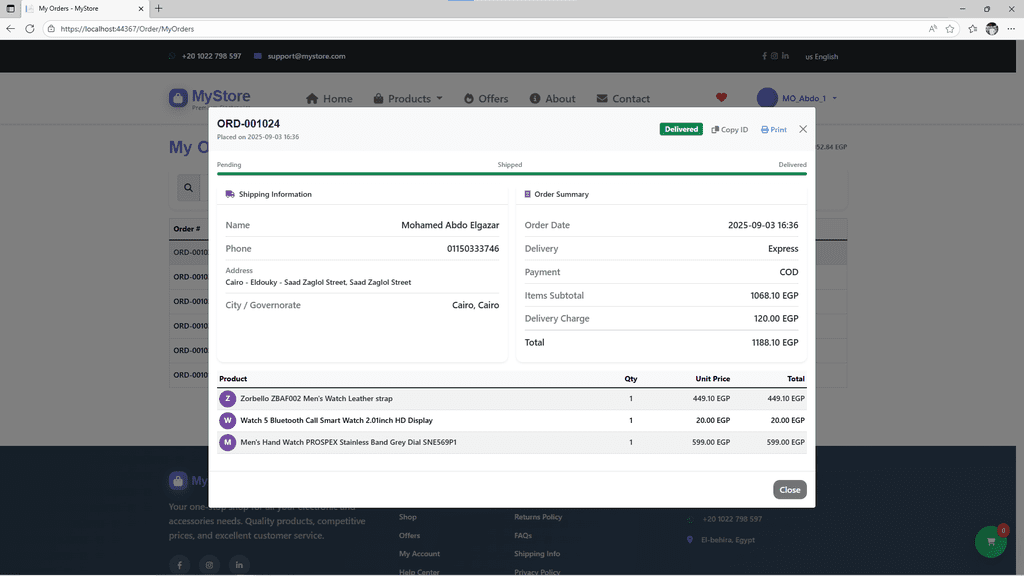Click the search icon on orders page
Screen dimensions: 1024x576
pos(188,187)
